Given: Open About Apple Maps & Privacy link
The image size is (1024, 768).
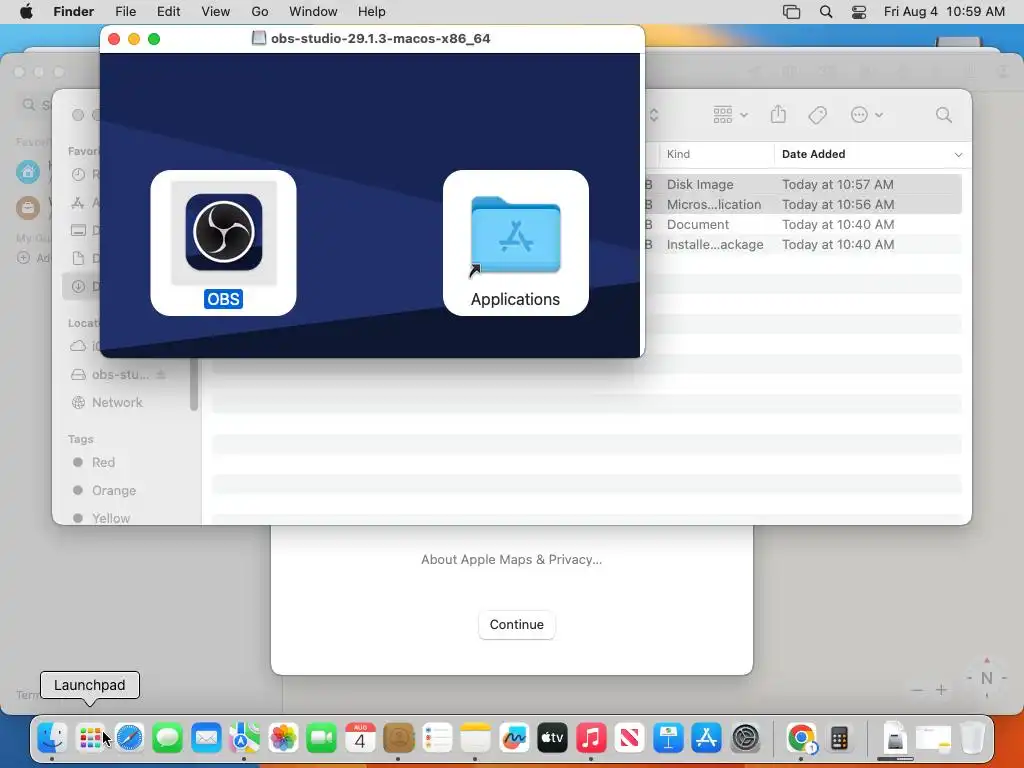Looking at the screenshot, I should click(x=511, y=560).
